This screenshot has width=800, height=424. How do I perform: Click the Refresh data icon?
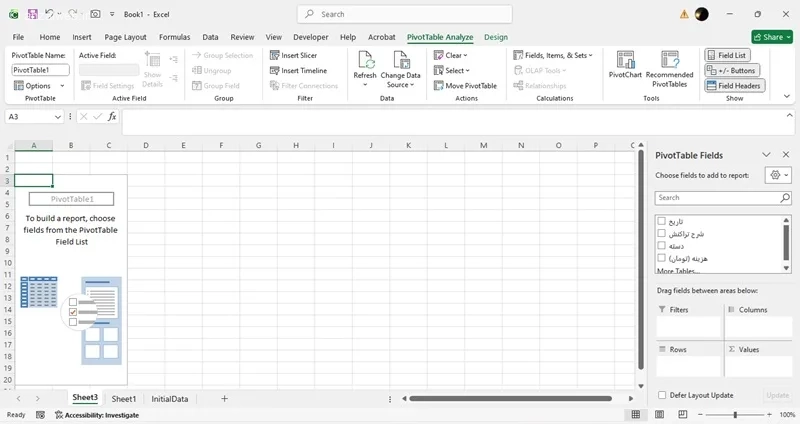[x=365, y=60]
